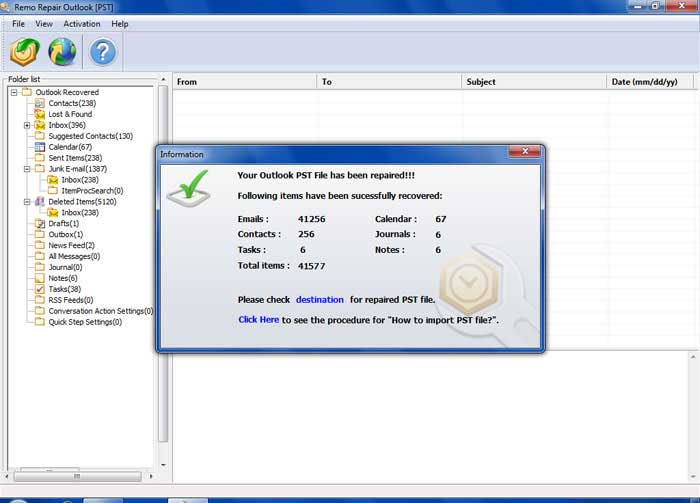Open the File menu
Screen dimensions: 700x503
point(18,24)
